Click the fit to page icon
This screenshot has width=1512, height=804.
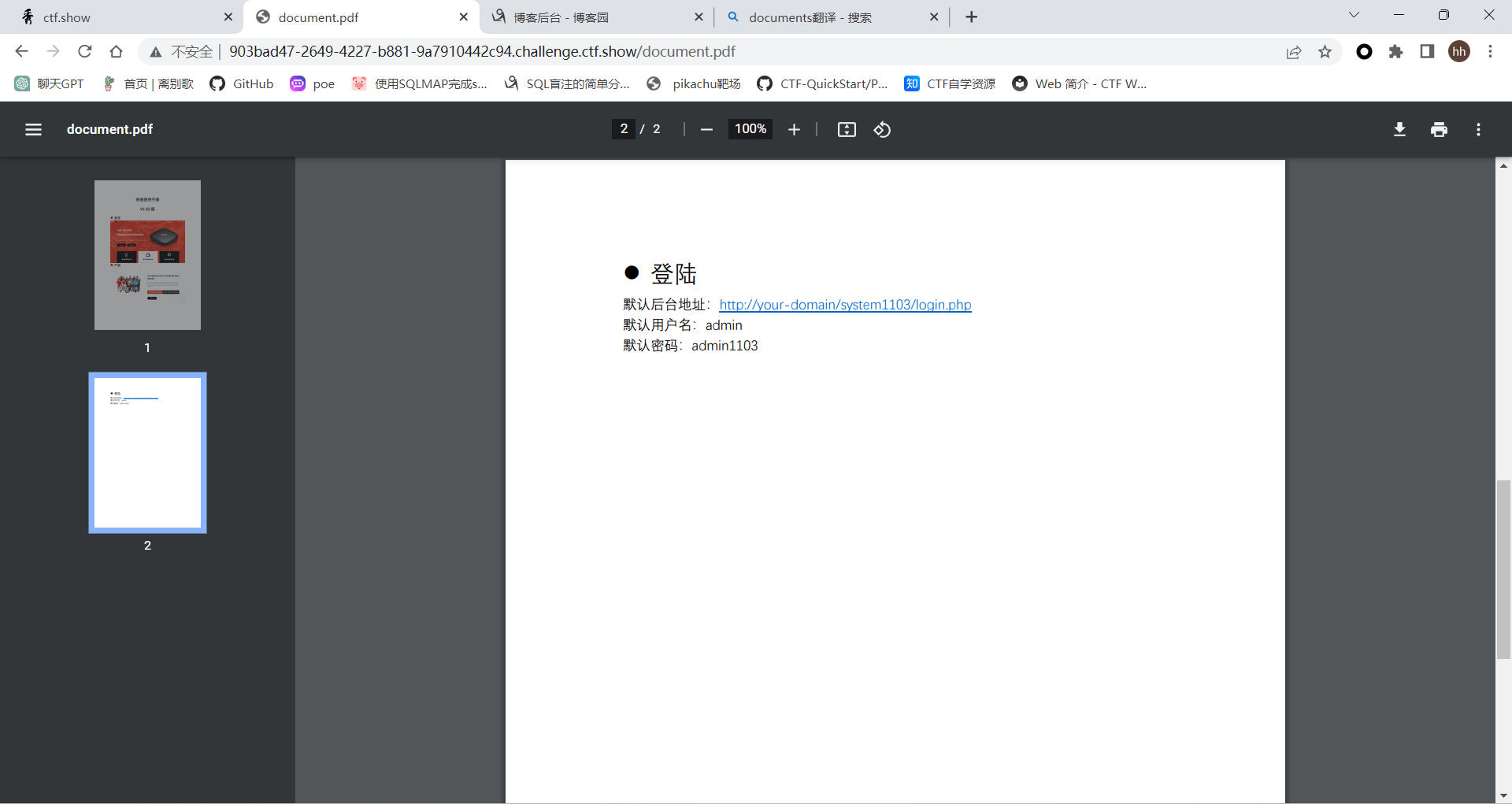pyautogui.click(x=847, y=129)
